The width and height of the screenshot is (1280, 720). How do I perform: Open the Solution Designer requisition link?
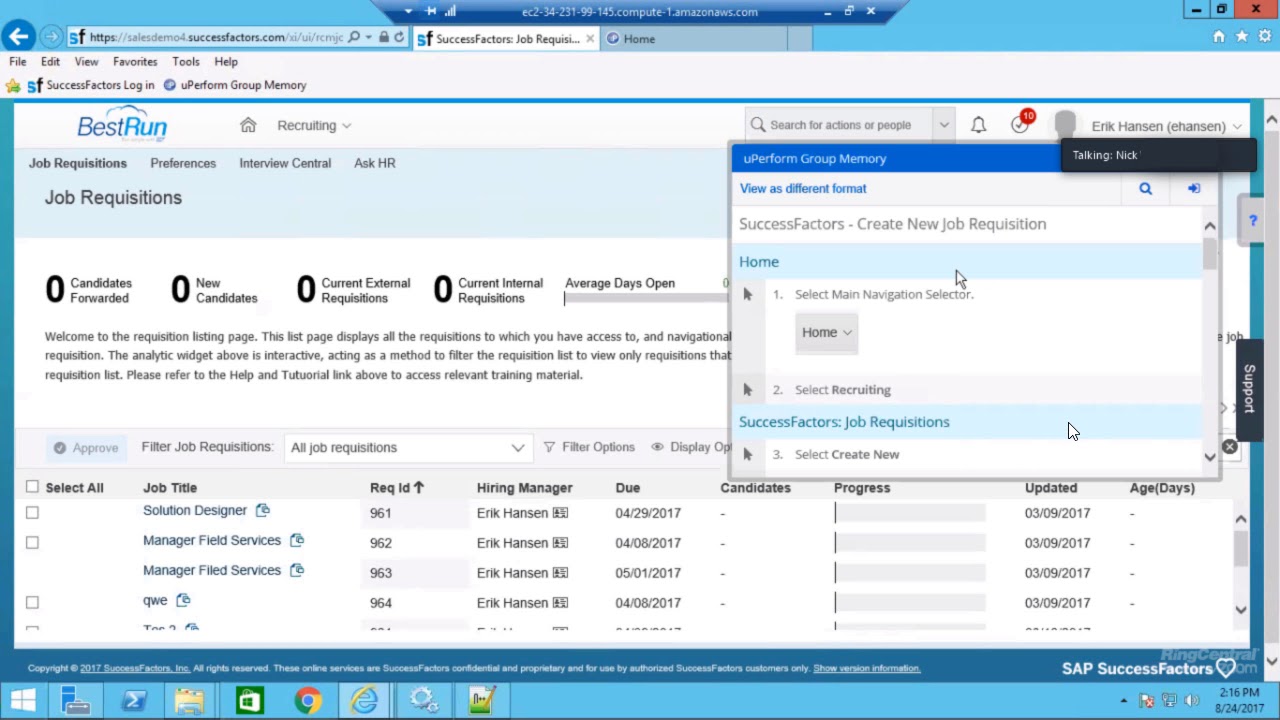pyautogui.click(x=195, y=510)
